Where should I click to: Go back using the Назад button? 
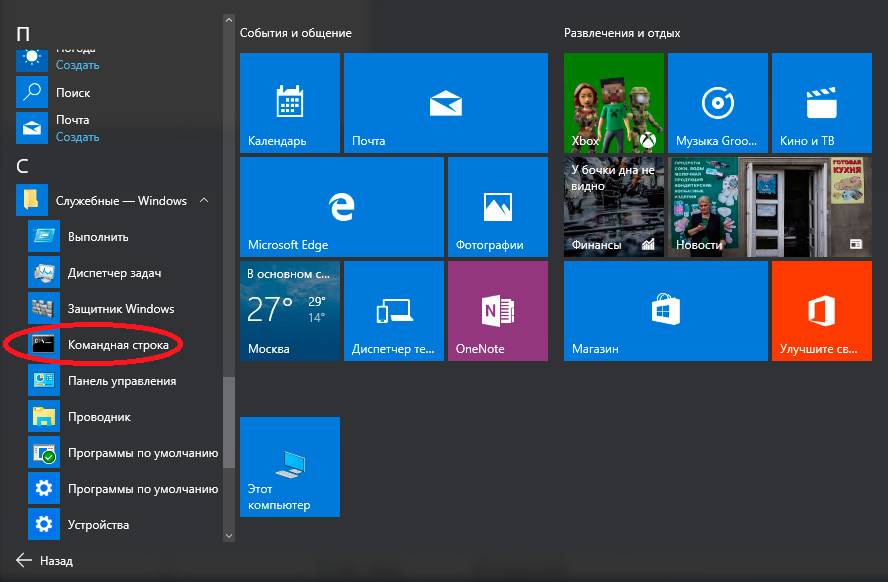point(45,561)
